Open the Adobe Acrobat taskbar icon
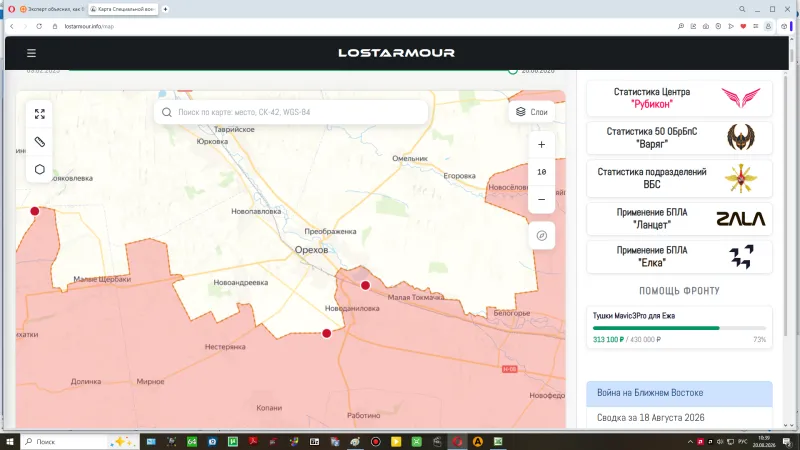This screenshot has height=450, width=800. tap(253, 441)
